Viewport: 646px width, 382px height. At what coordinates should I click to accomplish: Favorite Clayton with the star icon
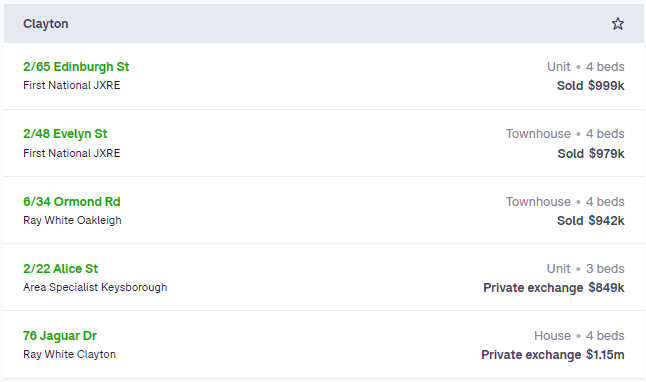point(617,23)
